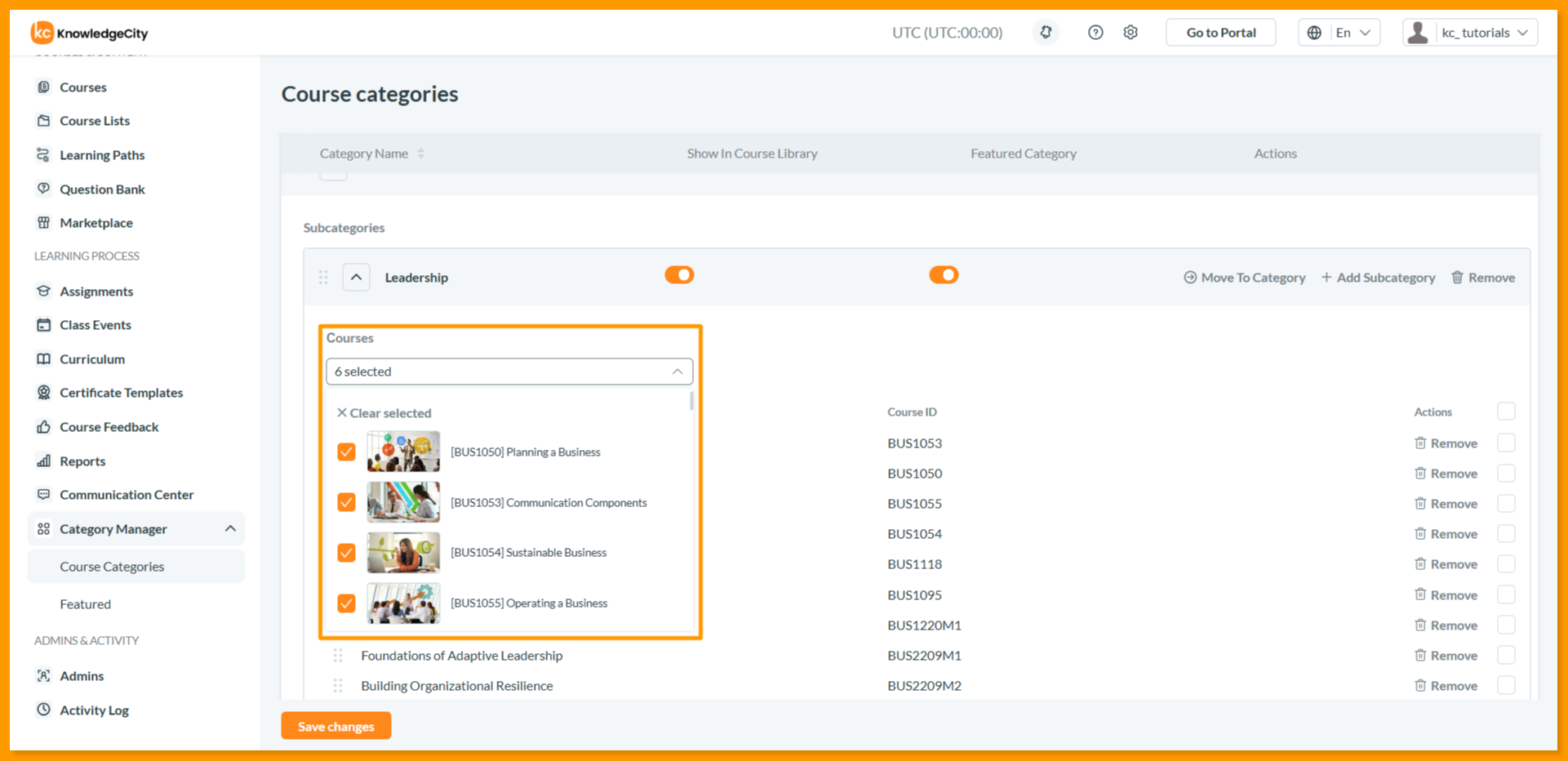
Task: Click the KnowledgeCity logo
Action: tap(90, 33)
